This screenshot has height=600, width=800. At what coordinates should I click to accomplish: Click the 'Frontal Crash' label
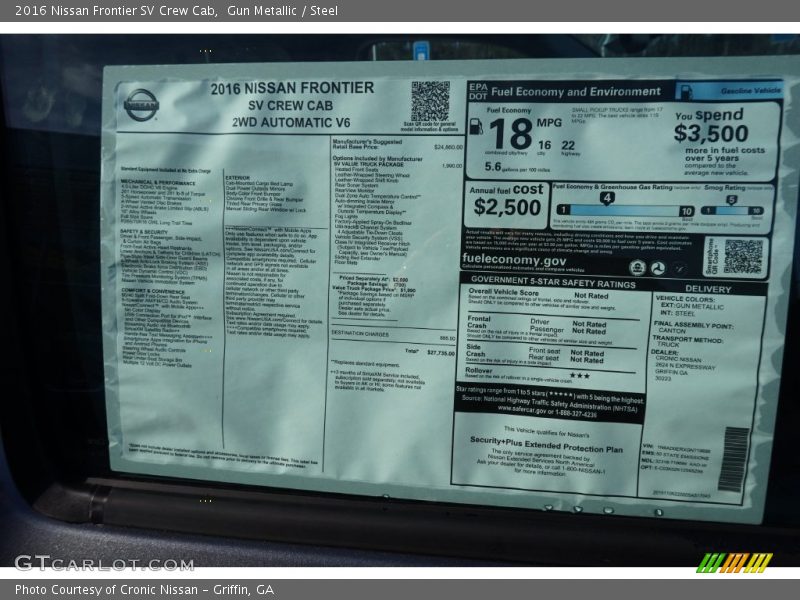479,321
